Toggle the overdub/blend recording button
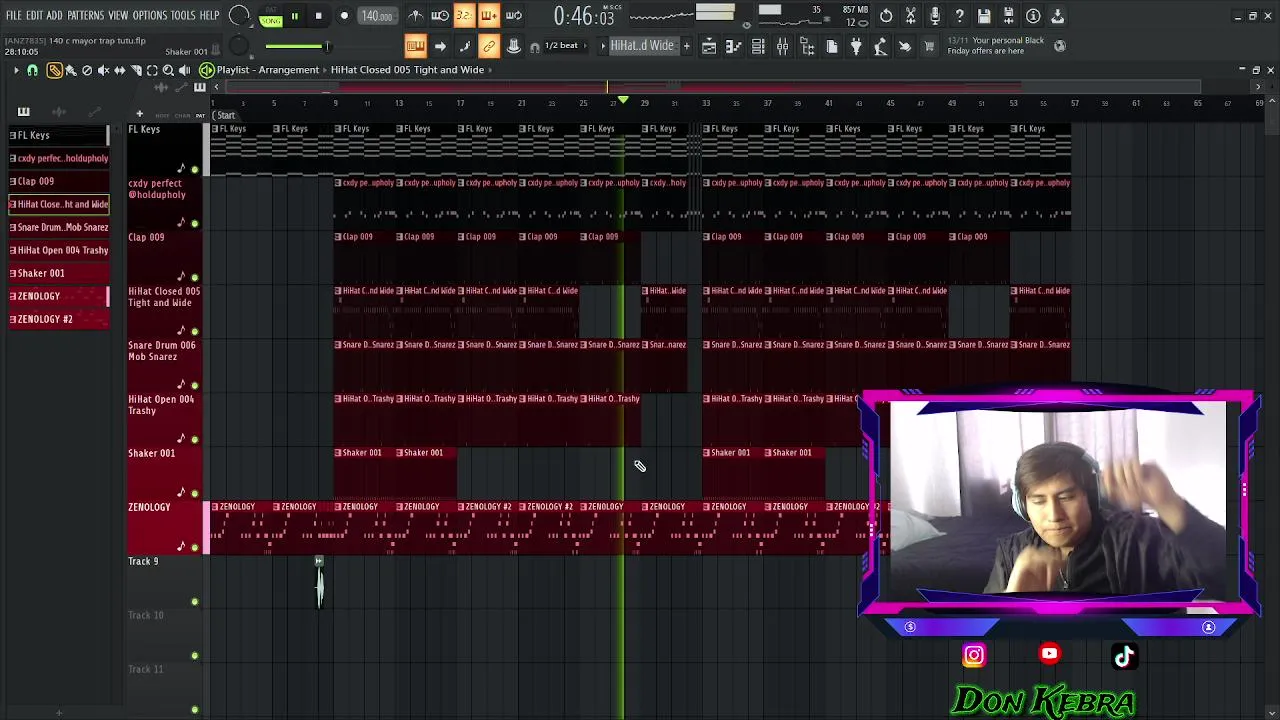1280x720 pixels. click(x=489, y=16)
